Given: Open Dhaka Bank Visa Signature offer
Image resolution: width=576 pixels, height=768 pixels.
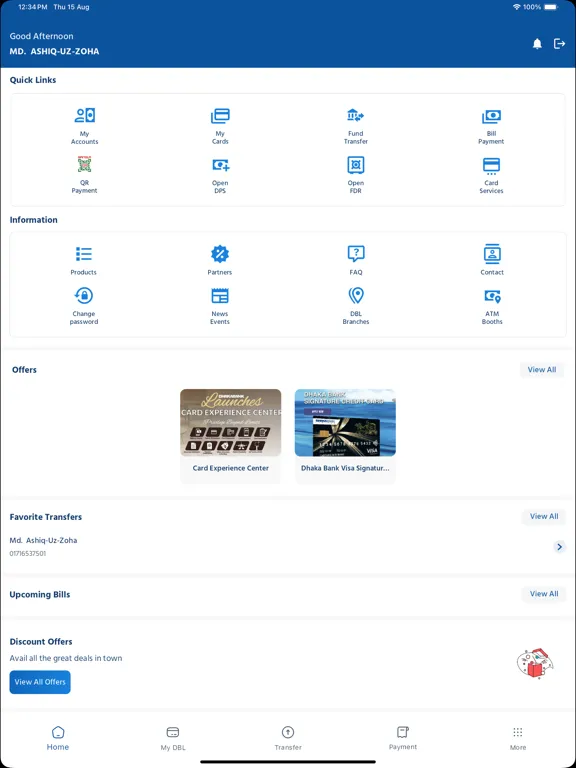Looking at the screenshot, I should click(x=345, y=435).
